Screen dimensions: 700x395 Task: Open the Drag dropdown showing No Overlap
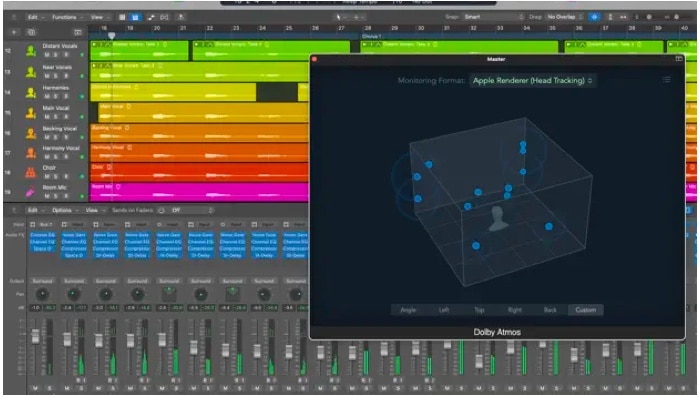[x=564, y=17]
